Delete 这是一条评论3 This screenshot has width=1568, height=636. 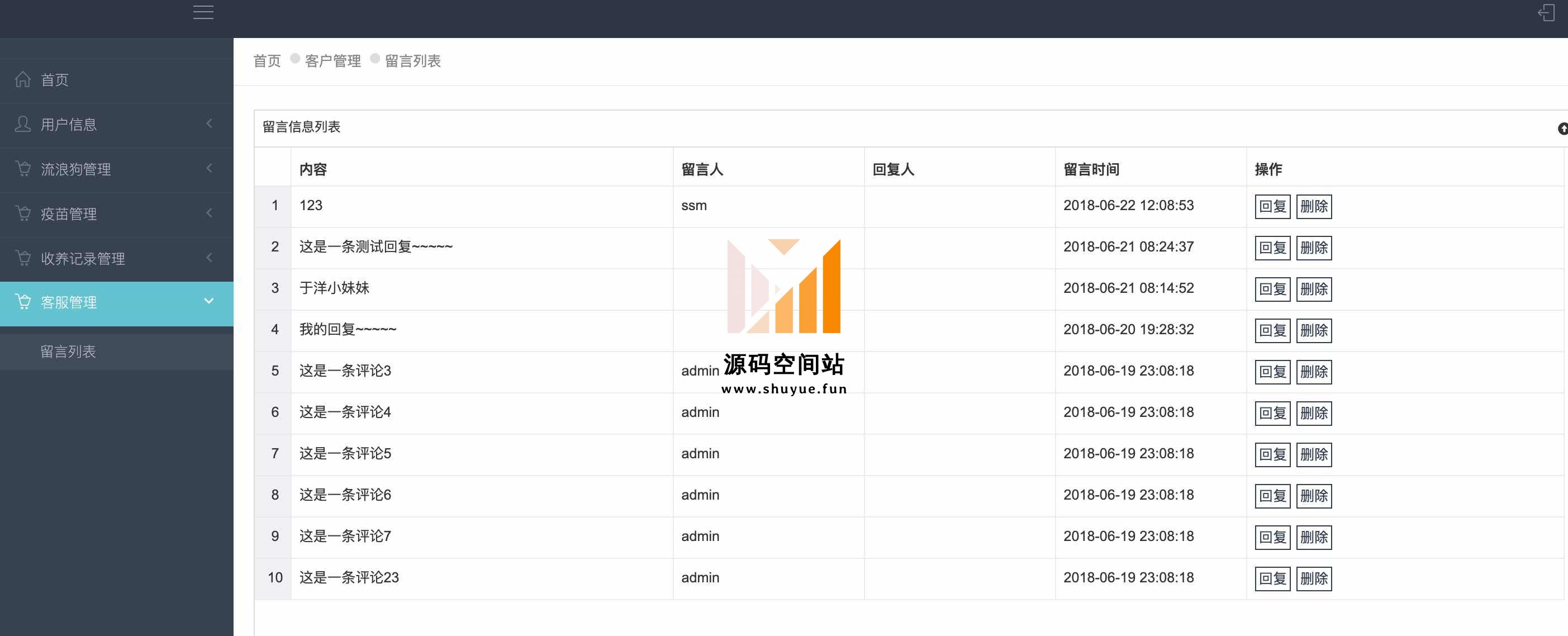[x=1314, y=372]
